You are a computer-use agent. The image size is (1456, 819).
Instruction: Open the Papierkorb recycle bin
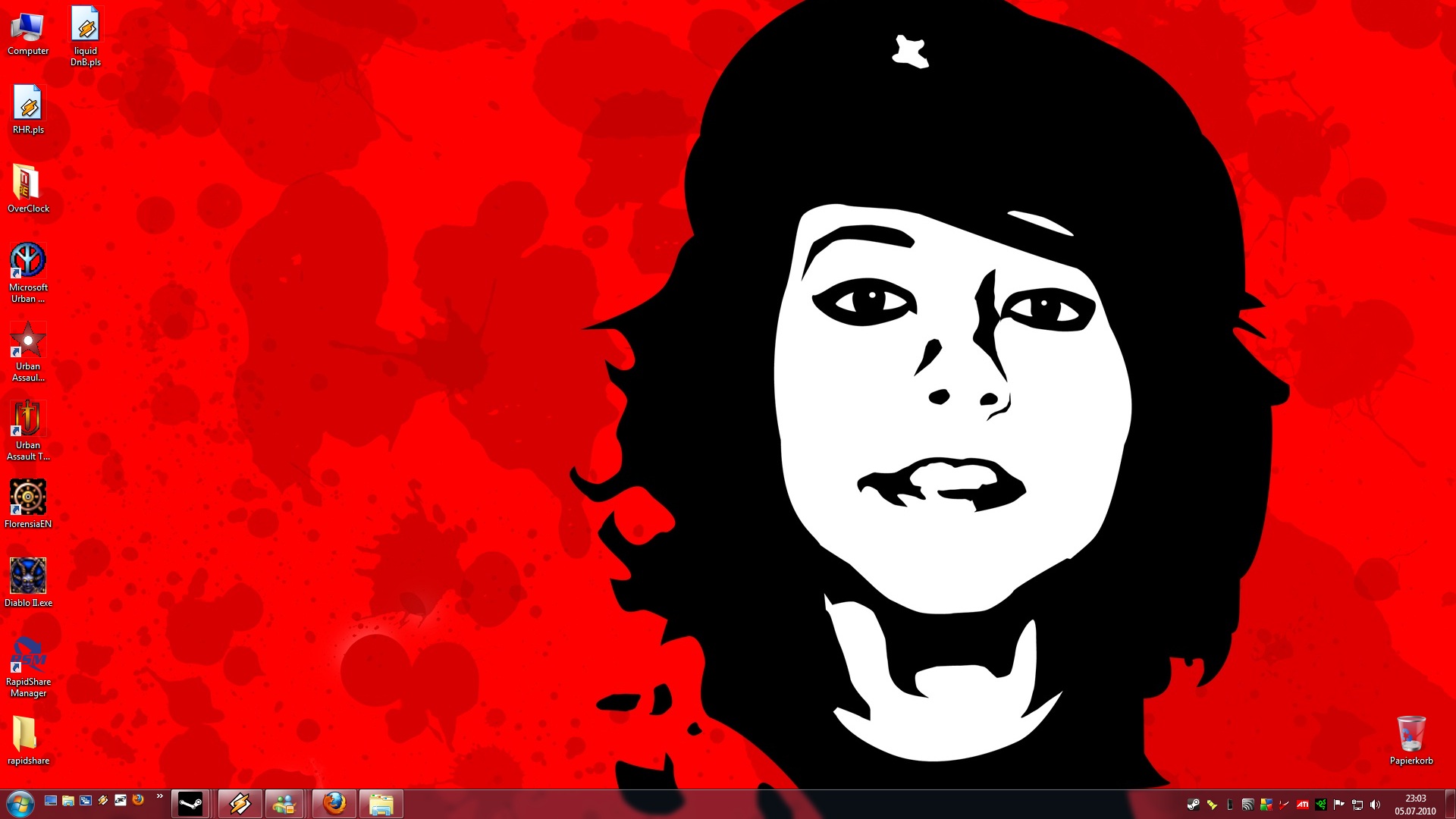coord(1411,741)
